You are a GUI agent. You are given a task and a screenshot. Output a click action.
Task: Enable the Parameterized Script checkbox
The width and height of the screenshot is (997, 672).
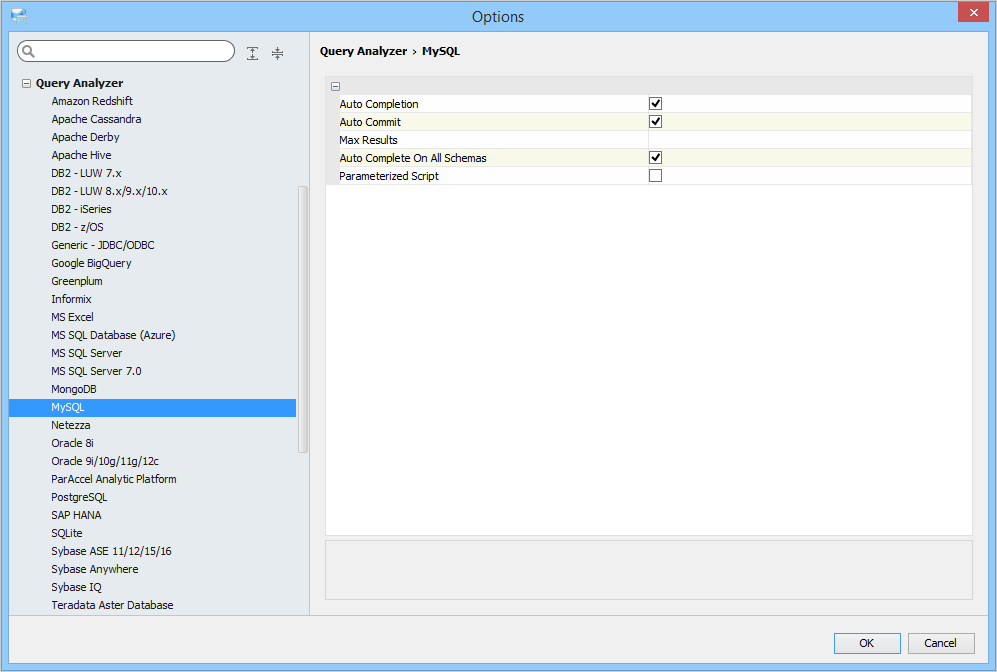(655, 175)
